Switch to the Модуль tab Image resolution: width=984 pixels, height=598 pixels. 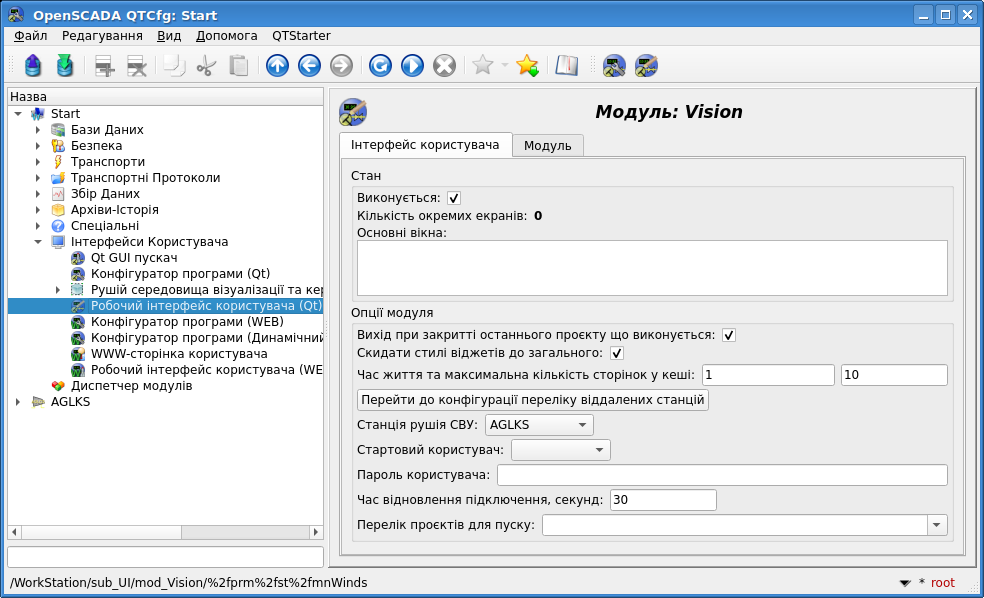tap(547, 145)
